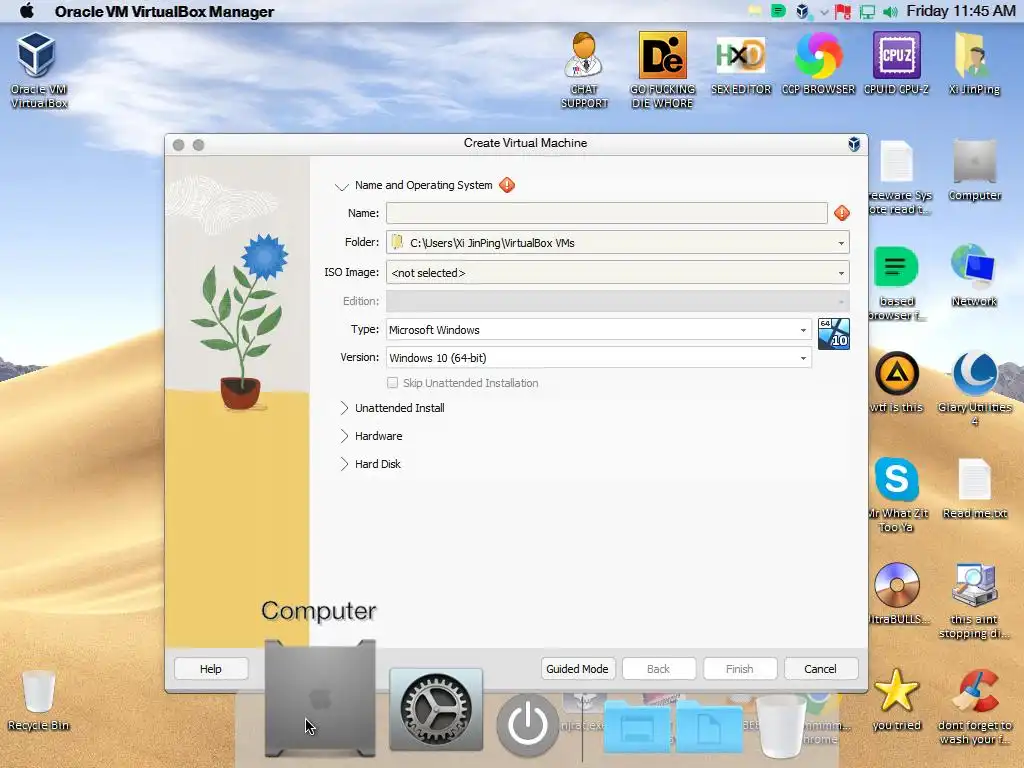The height and width of the screenshot is (768, 1024).
Task: Open the CHAT SUPPORT desktop icon
Action: coord(584,69)
